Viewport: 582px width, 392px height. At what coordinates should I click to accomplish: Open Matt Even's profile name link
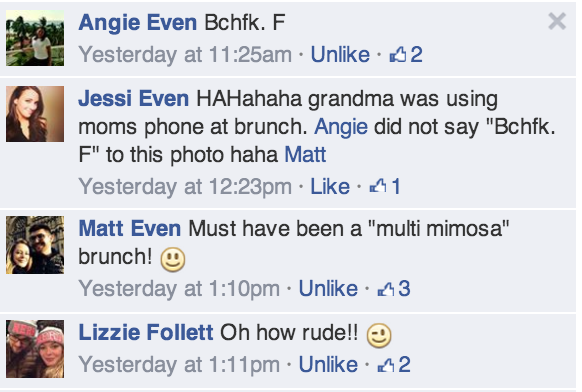click(x=130, y=228)
